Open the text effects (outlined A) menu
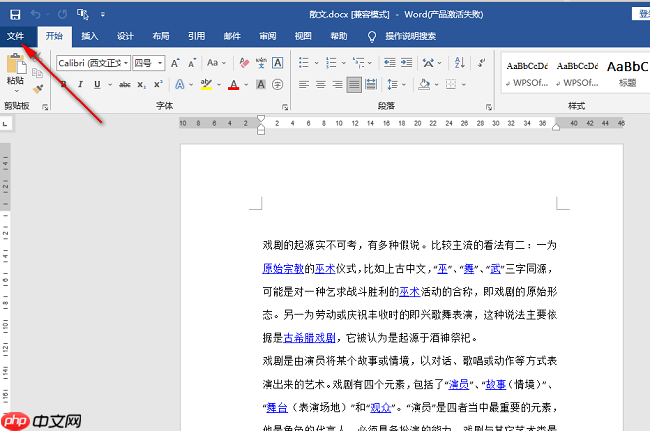 pos(179,85)
